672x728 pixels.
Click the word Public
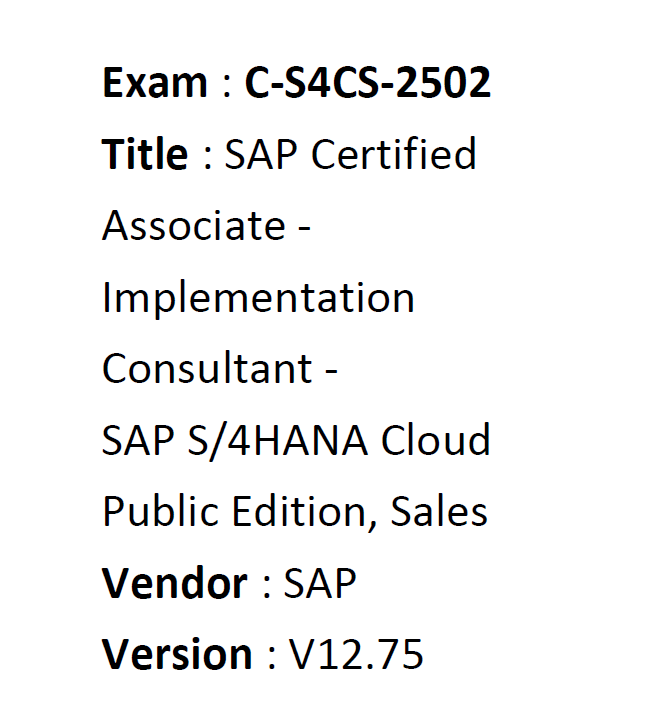pyautogui.click(x=160, y=513)
